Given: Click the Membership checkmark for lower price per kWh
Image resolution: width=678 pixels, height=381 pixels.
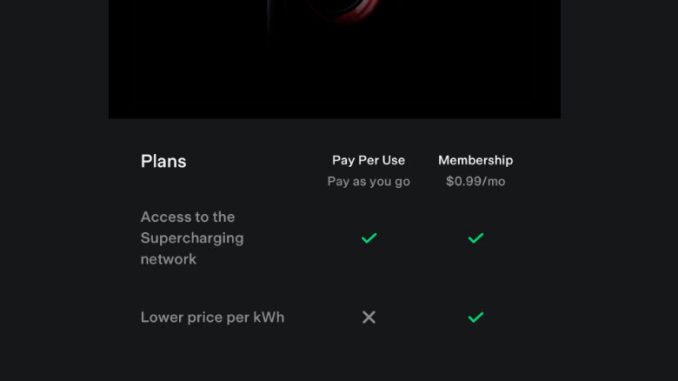Looking at the screenshot, I should tap(476, 317).
